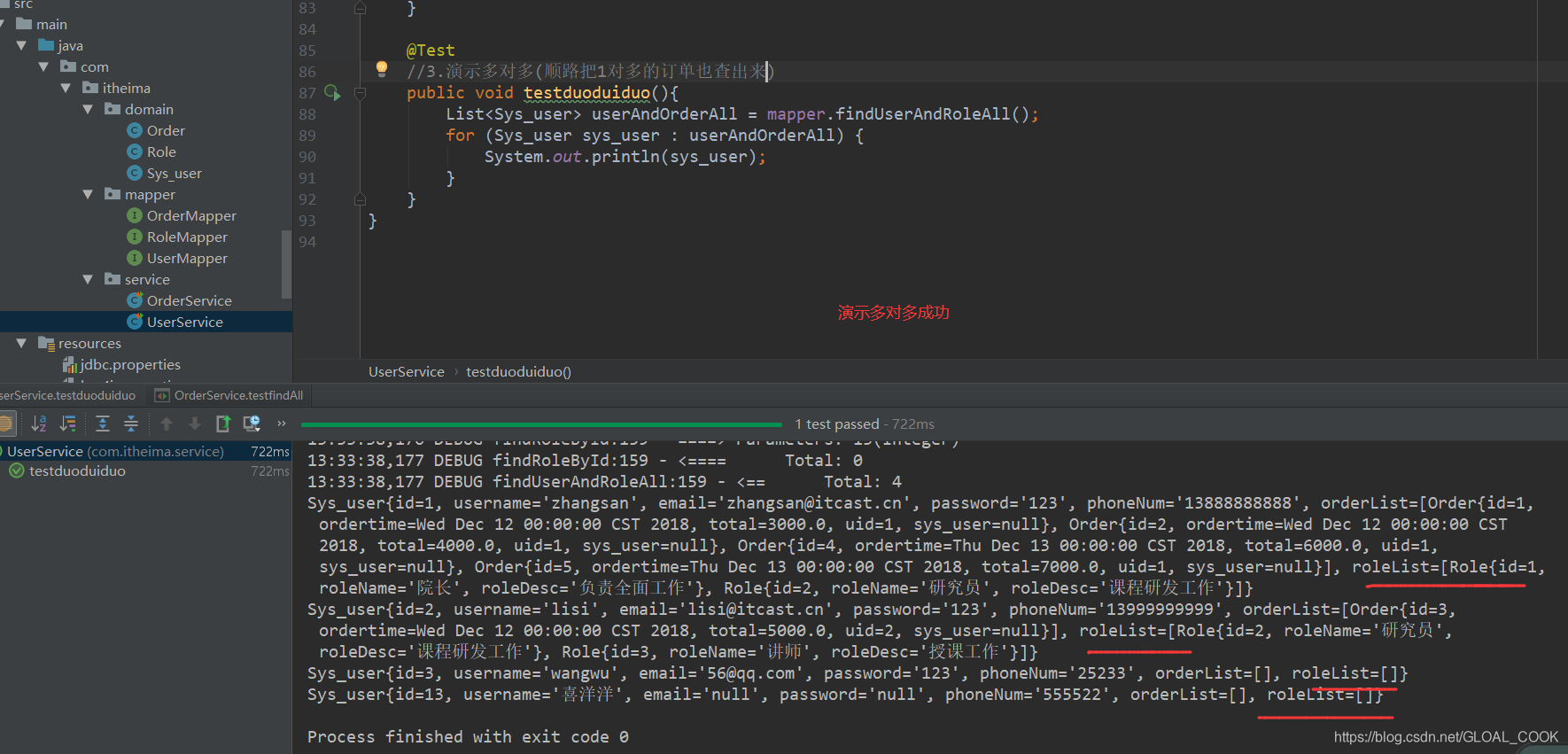This screenshot has height=754, width=1568.
Task: Open the UserMapper interface
Action: 187,258
